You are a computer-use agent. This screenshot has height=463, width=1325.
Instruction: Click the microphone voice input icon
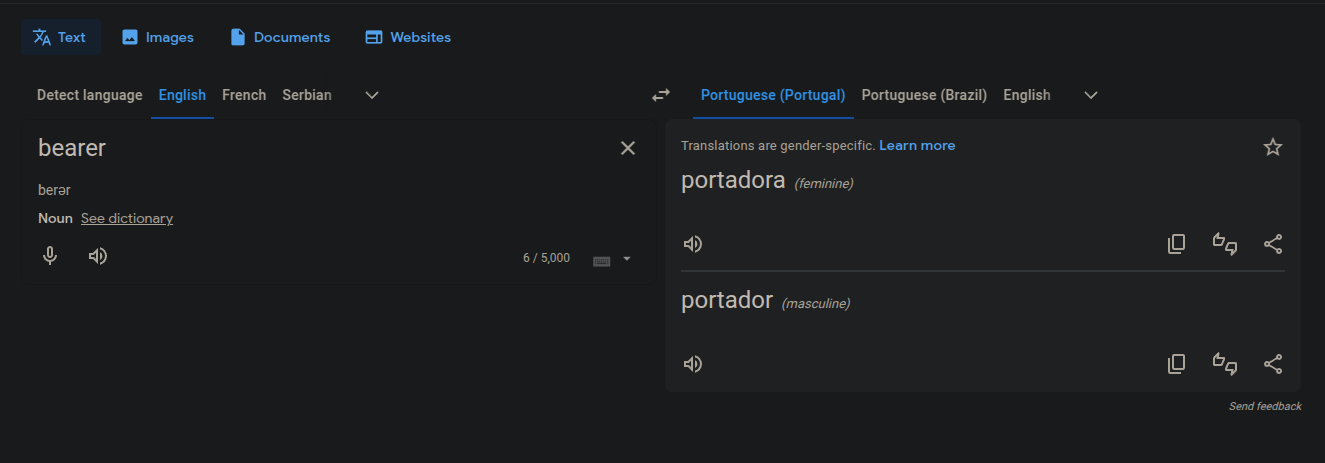coord(50,256)
